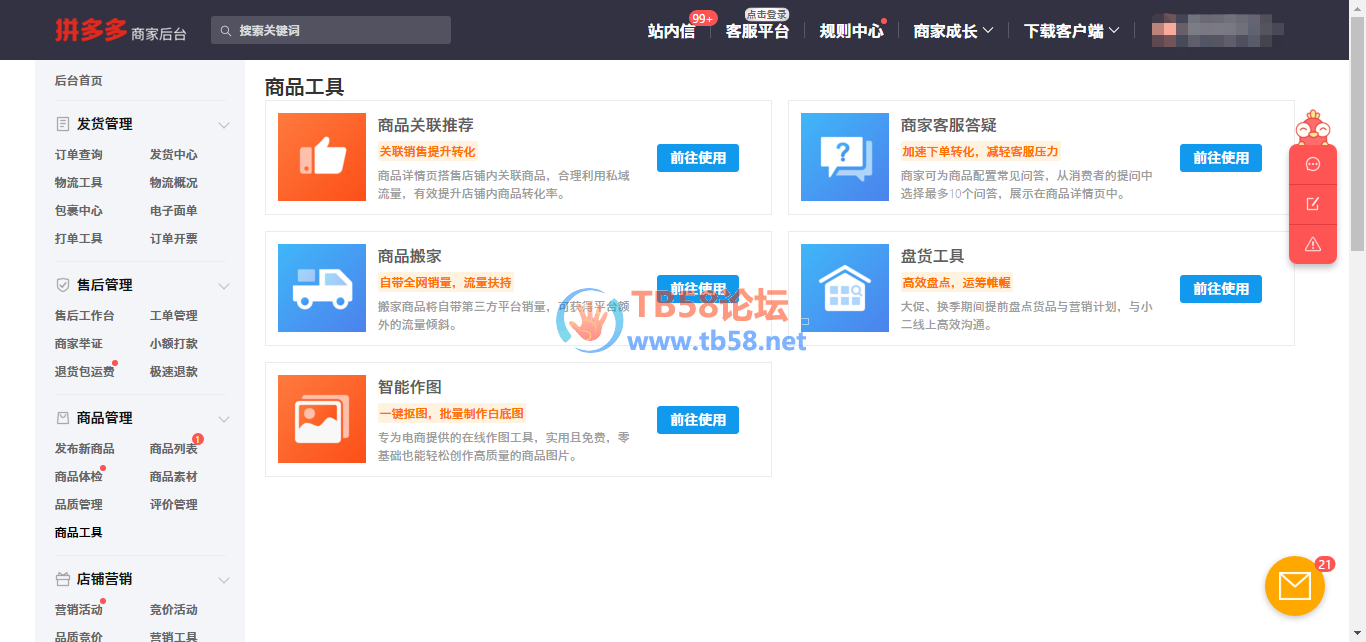Open 电子面单 in sidebar
The width and height of the screenshot is (1366, 642).
174,211
